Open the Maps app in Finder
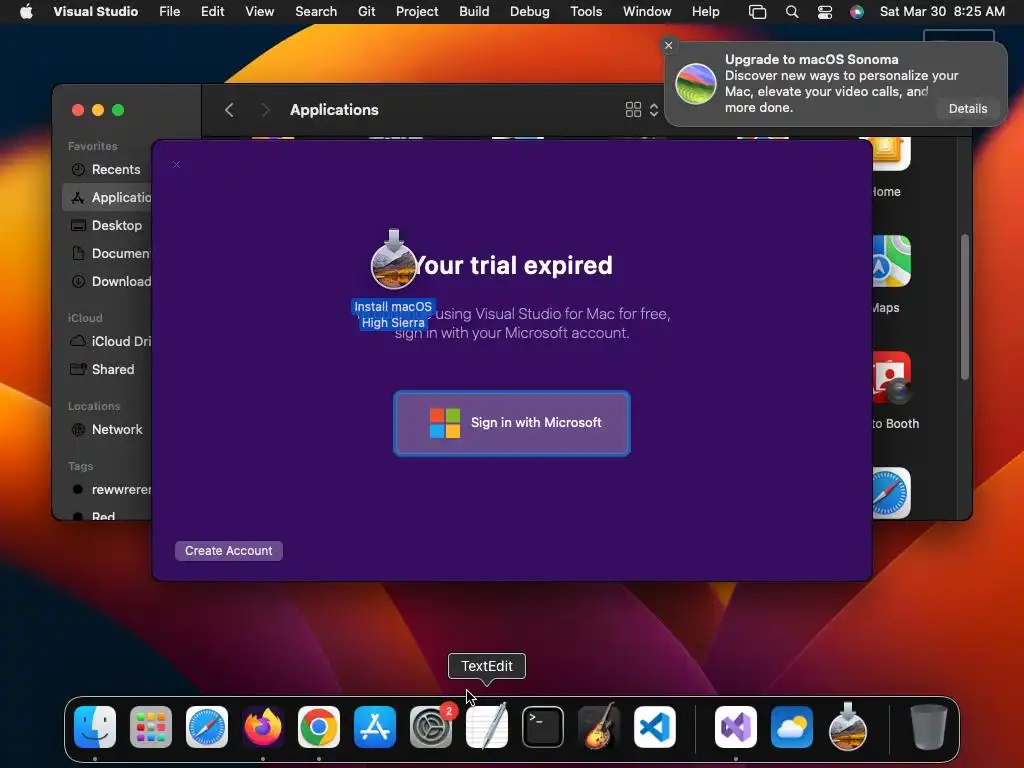This screenshot has height=768, width=1024. tap(891, 261)
